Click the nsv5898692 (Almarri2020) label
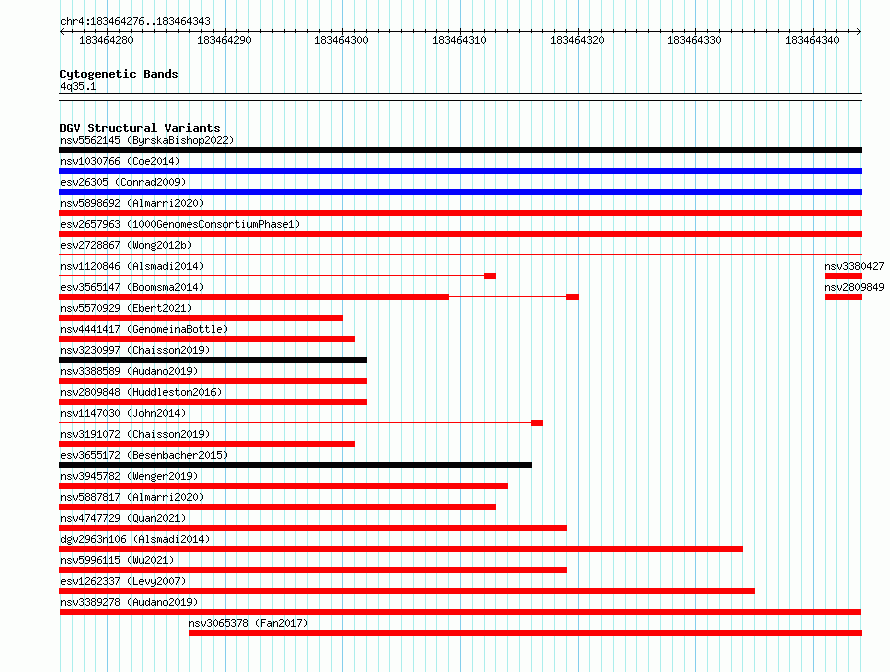The width and height of the screenshot is (890, 672). [132, 203]
